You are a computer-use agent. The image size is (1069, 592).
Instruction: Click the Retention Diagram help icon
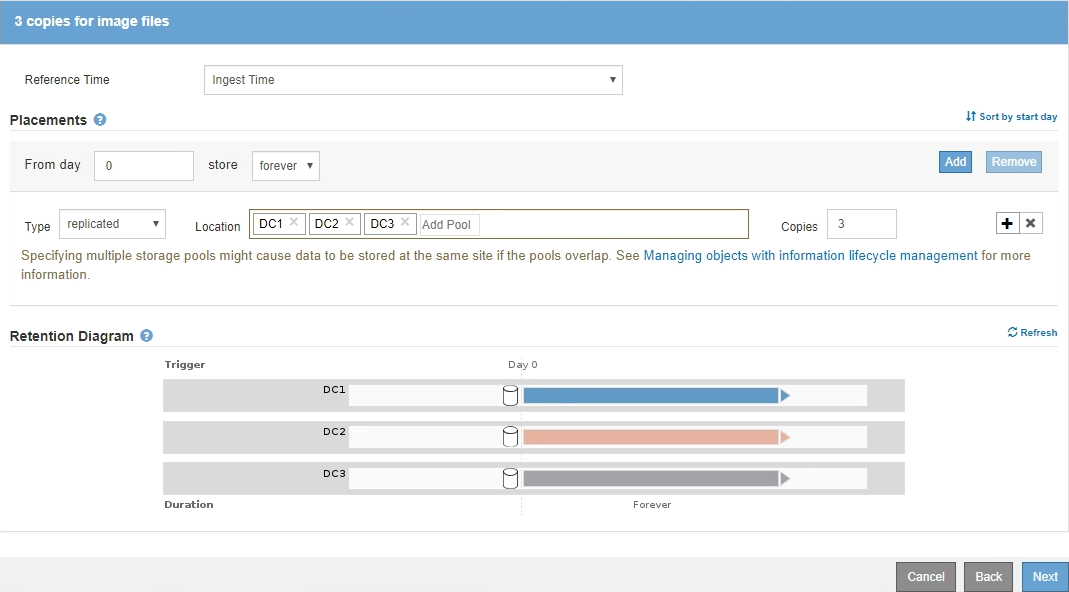[147, 336]
